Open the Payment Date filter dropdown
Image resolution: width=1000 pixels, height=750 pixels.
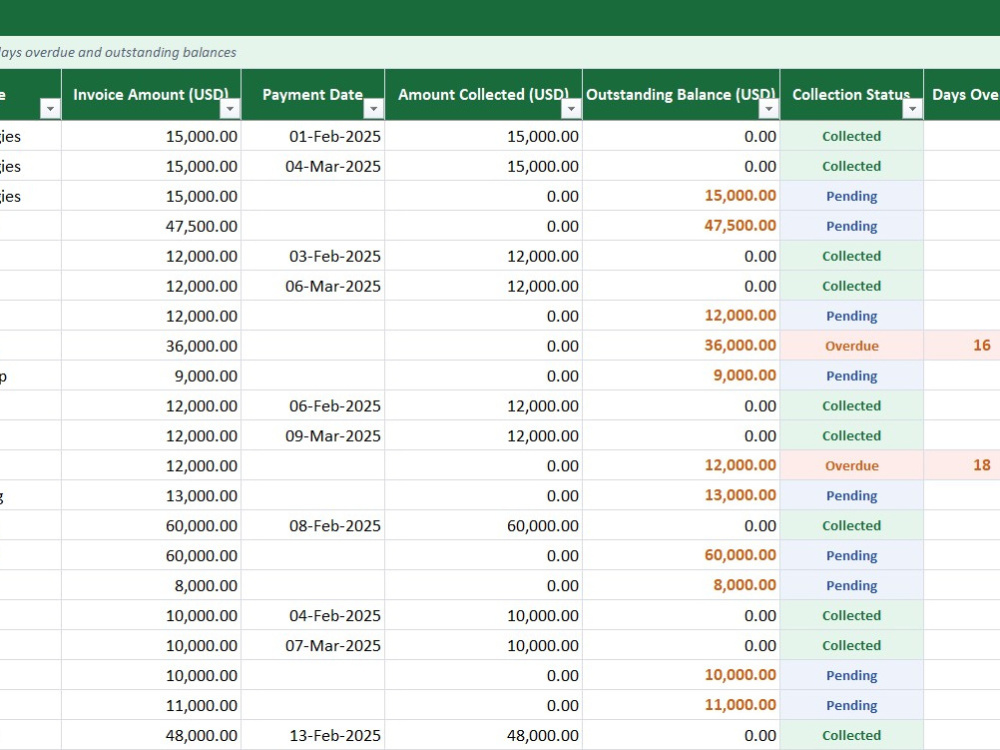point(374,109)
